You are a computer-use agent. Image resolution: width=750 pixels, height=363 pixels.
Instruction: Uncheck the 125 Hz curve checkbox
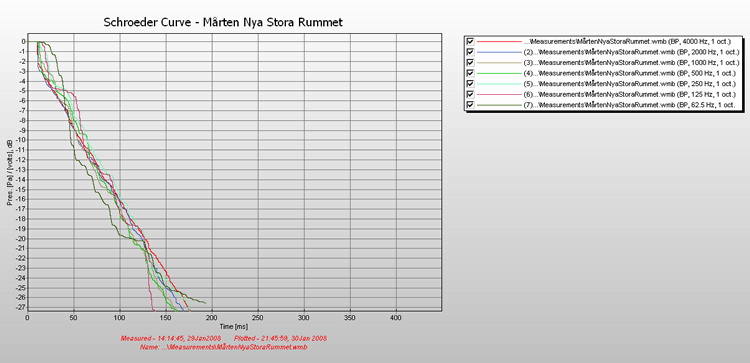pyautogui.click(x=470, y=94)
